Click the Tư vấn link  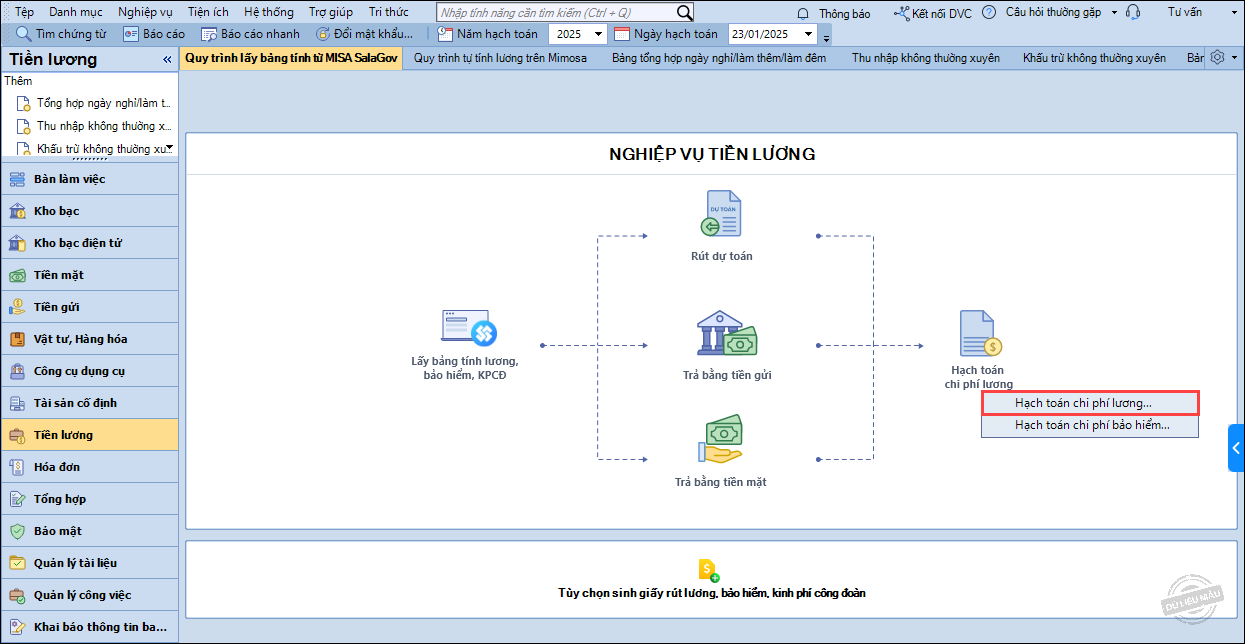click(1185, 13)
